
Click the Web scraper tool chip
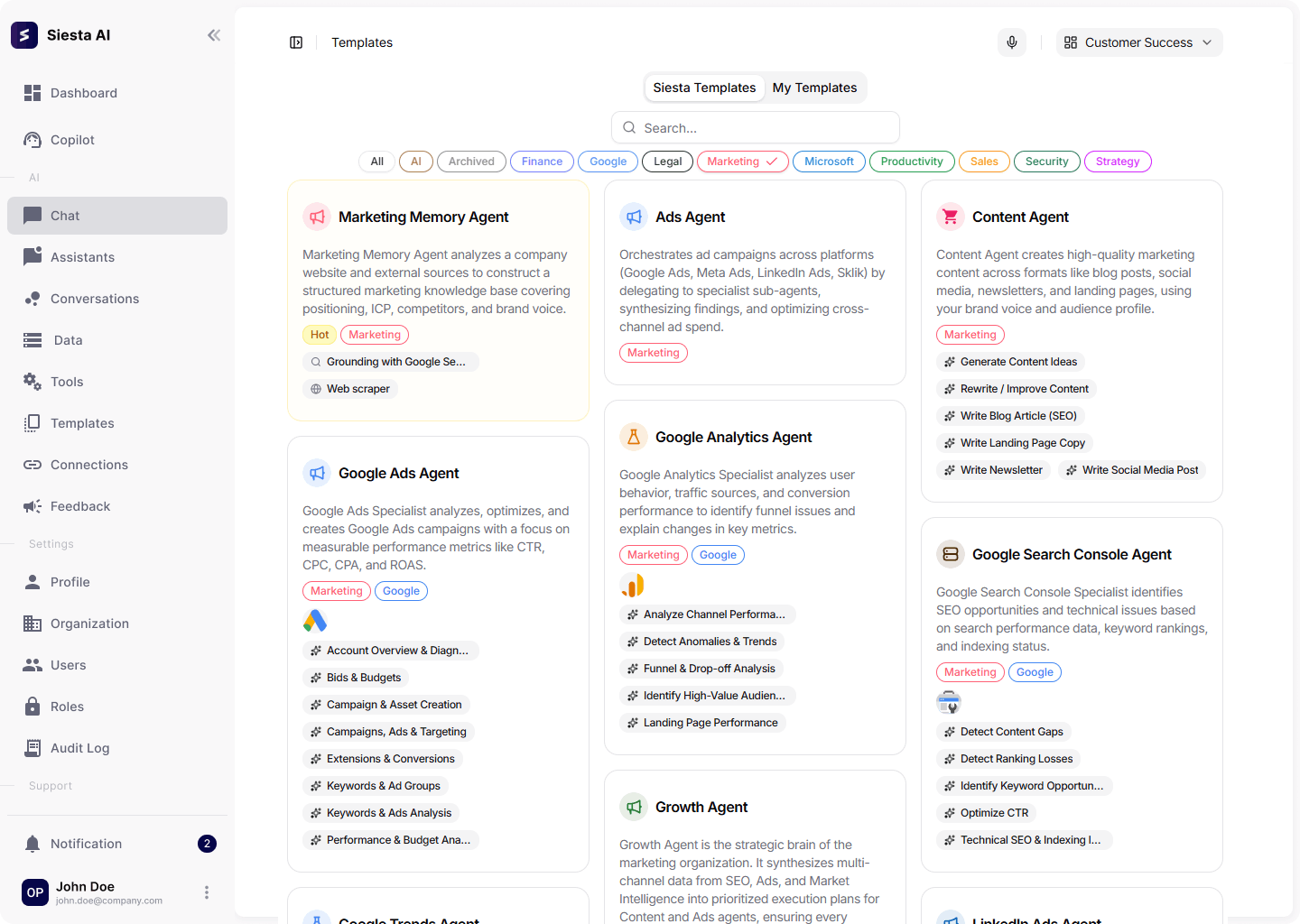pyautogui.click(x=350, y=389)
